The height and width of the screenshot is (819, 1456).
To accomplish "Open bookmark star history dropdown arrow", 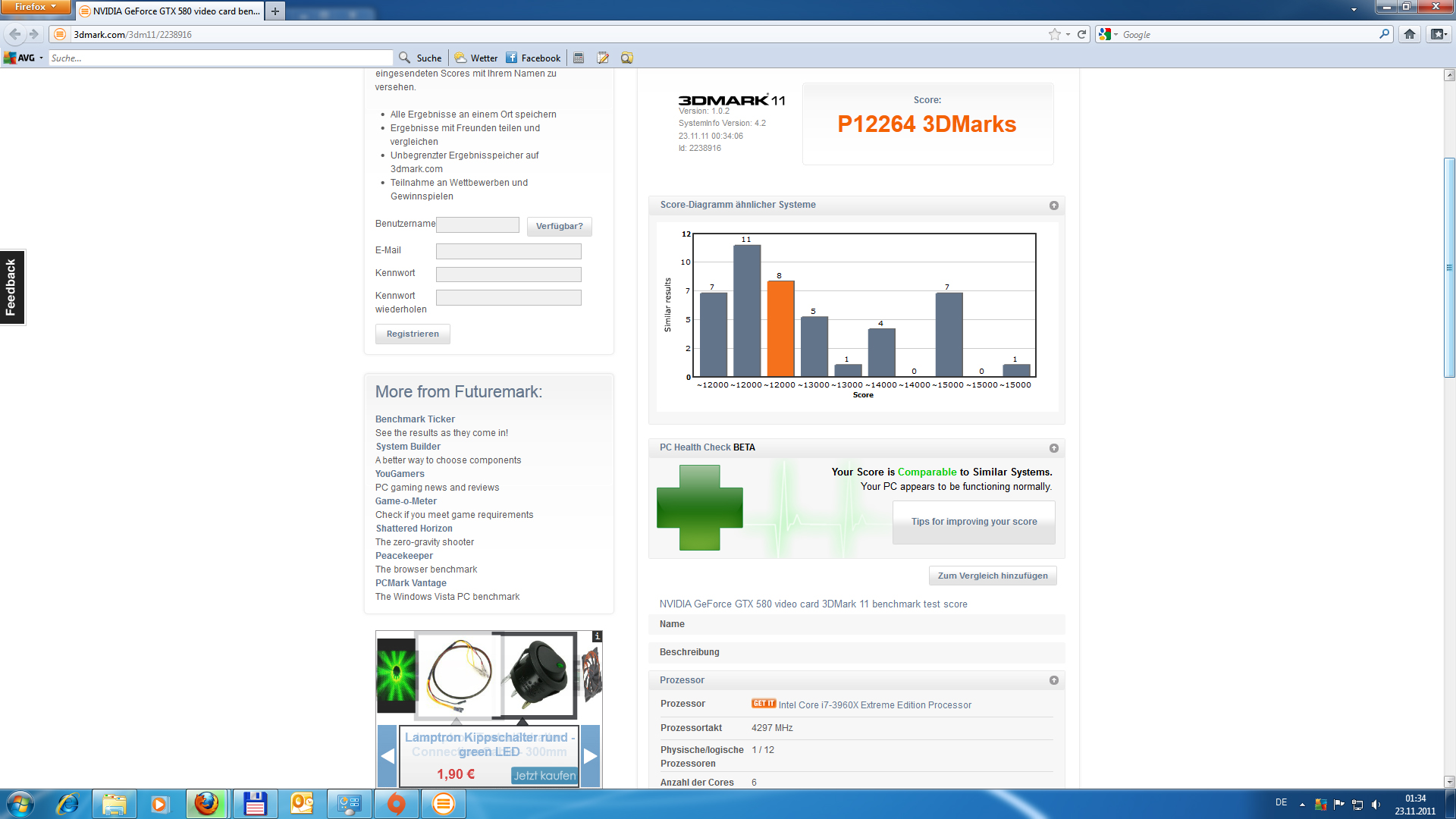I will click(1068, 34).
